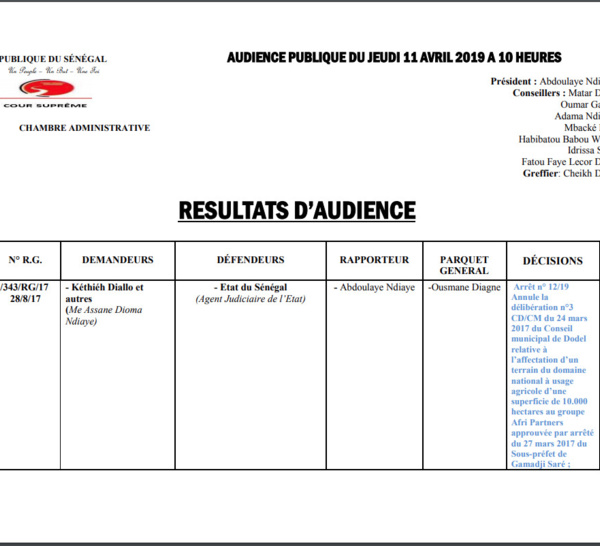Click 'Etat du Sénégal' in défendeurs
600x546 pixels.
[x=251, y=287]
